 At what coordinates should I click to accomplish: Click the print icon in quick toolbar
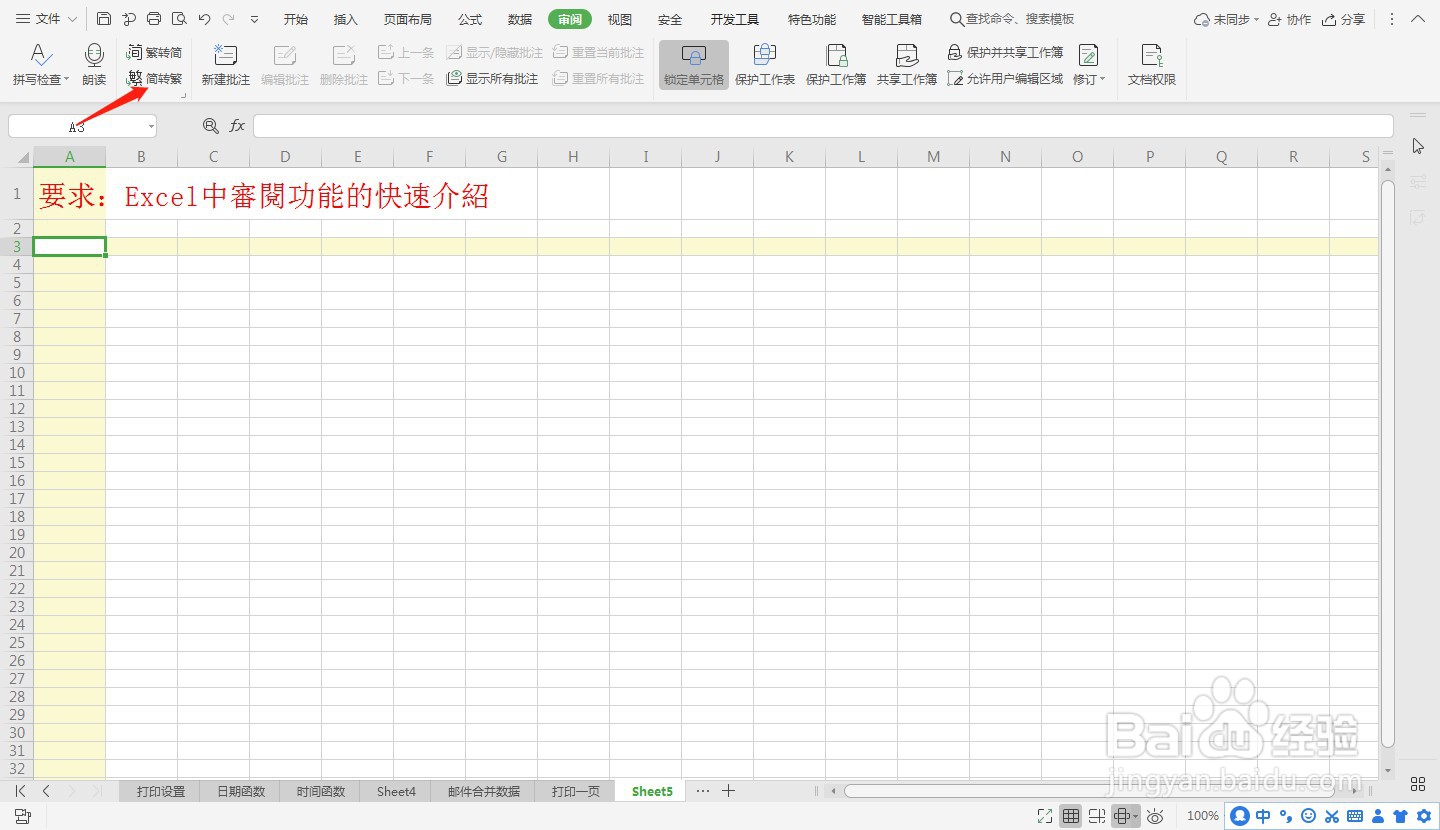coord(154,19)
